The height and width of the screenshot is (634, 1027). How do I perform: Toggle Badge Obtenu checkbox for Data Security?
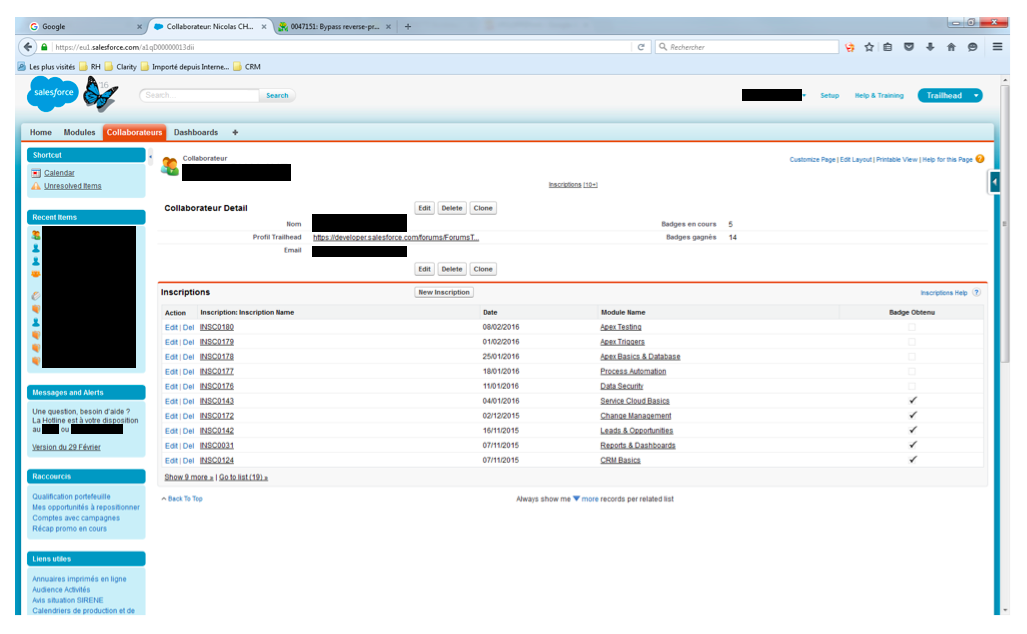tap(911, 386)
